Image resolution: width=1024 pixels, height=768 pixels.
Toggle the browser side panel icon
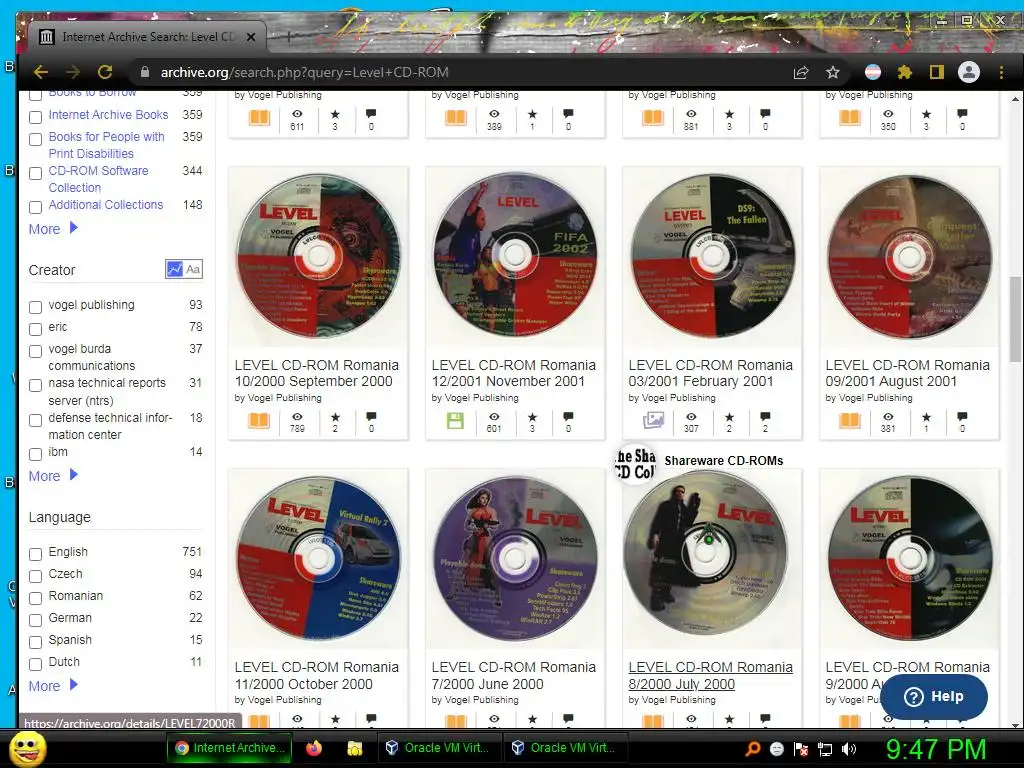[936, 72]
